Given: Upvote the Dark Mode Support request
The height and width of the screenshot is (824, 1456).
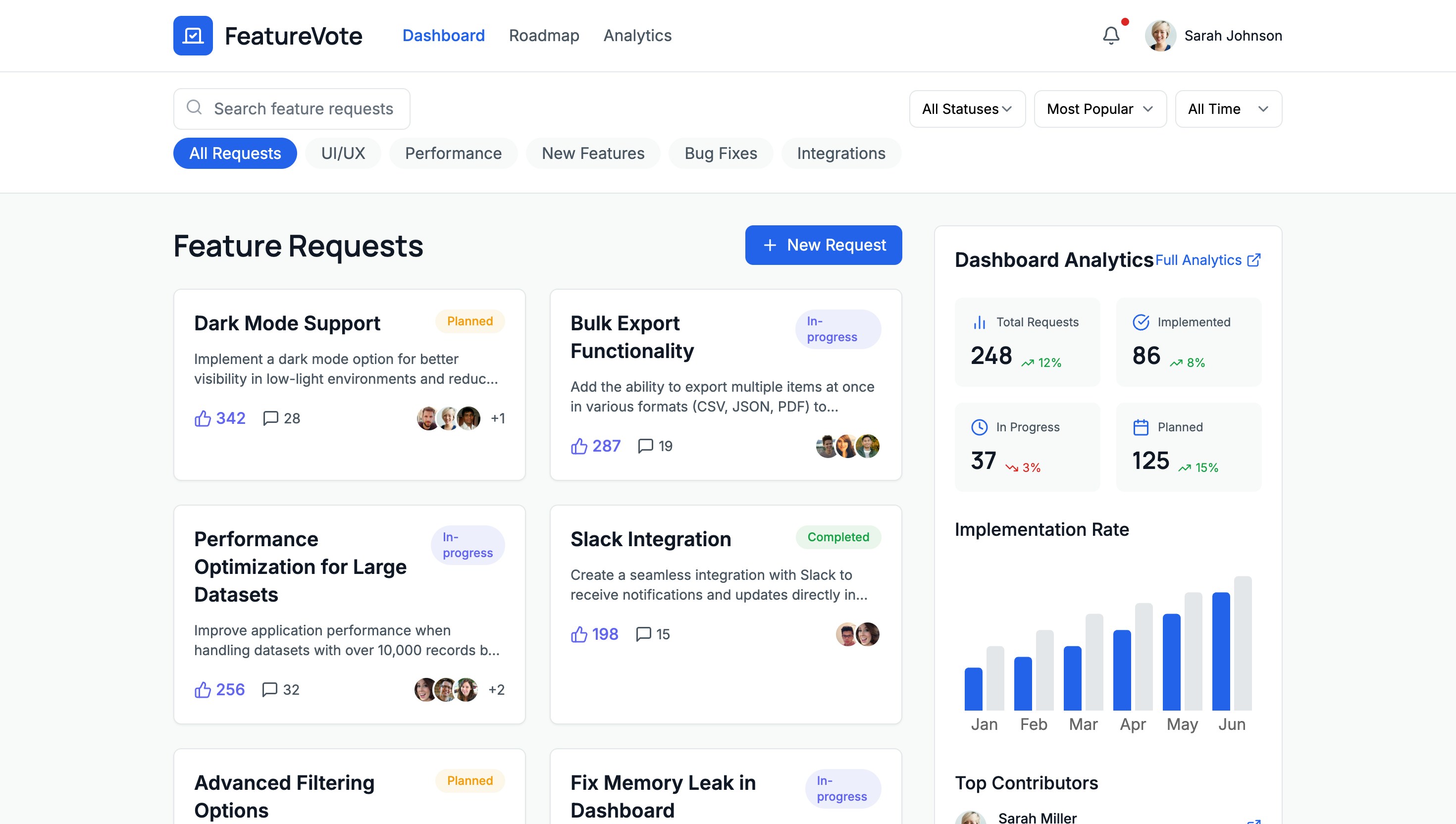Looking at the screenshot, I should click(203, 418).
